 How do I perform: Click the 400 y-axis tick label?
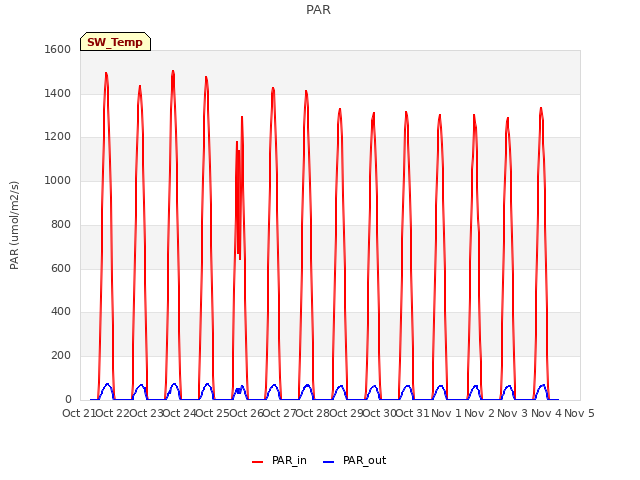(61, 312)
